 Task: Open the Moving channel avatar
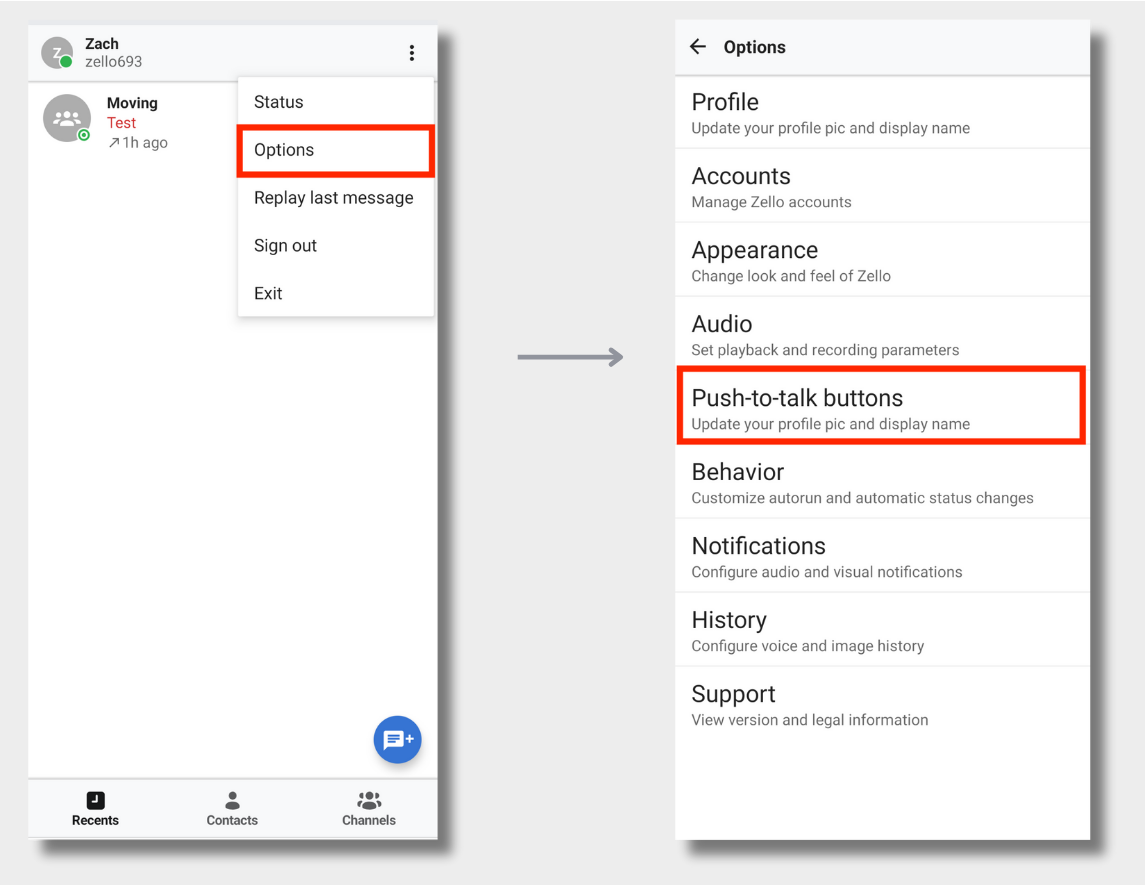66,117
